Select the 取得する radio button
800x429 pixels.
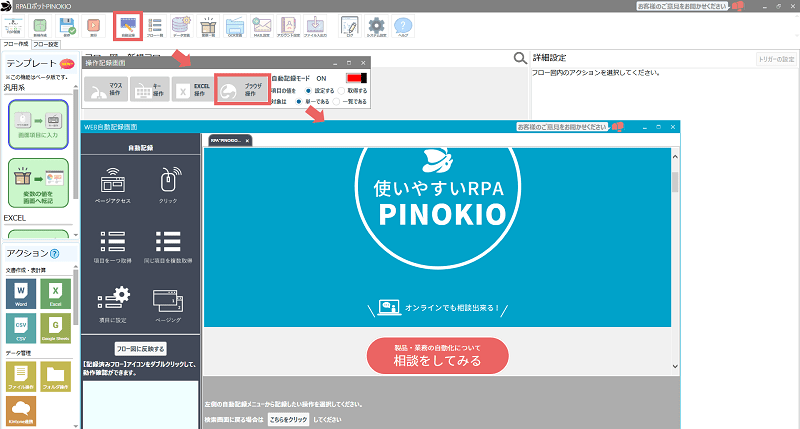[341, 90]
